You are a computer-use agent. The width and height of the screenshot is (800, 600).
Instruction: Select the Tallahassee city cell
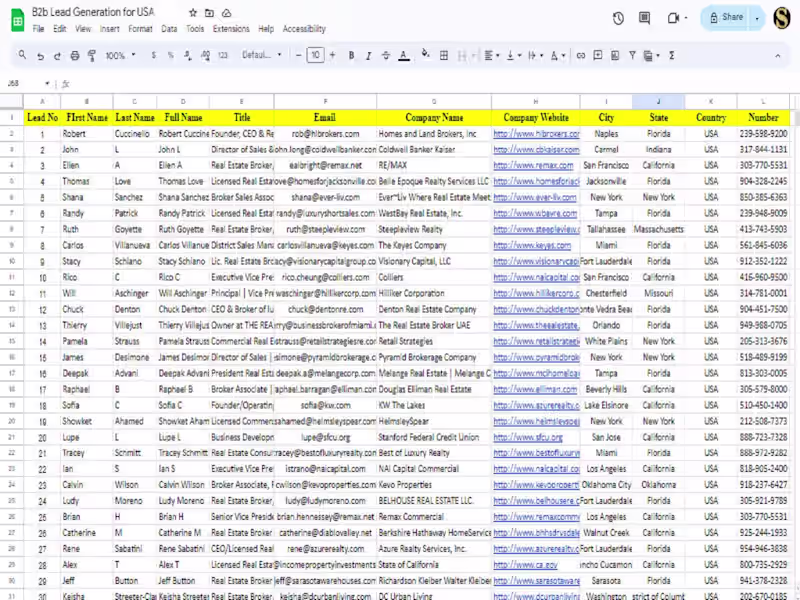606,230
